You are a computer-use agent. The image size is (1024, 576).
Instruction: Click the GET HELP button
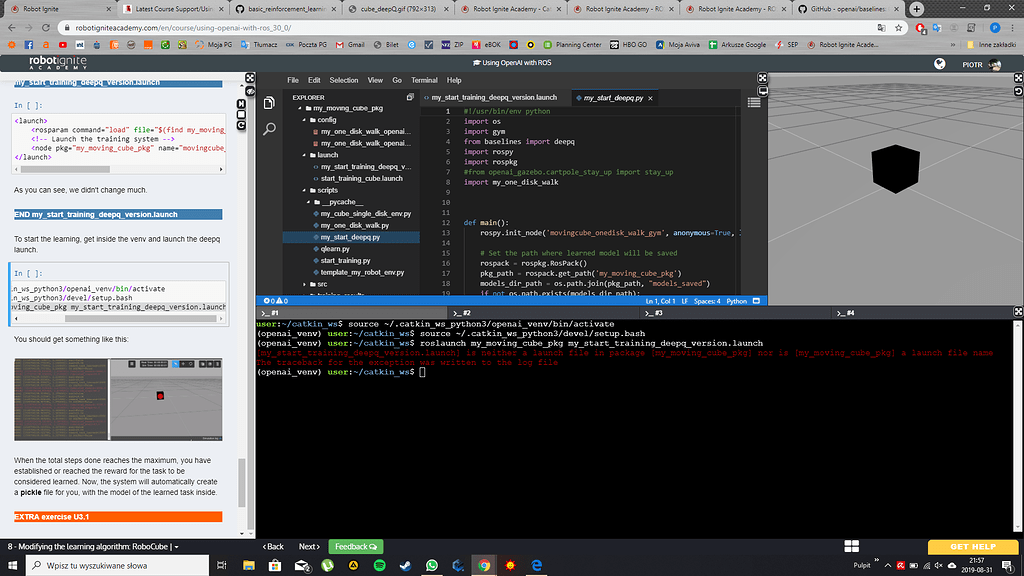(x=972, y=546)
